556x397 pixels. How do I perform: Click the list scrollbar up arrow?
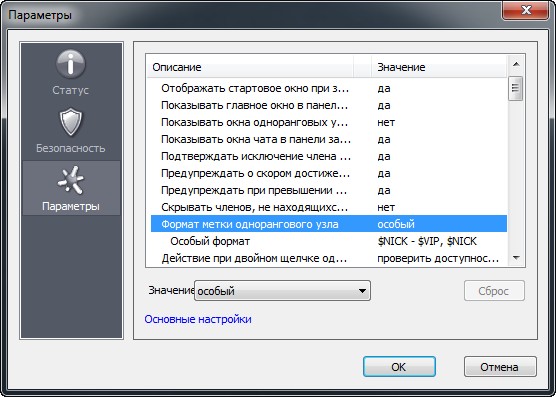516,64
